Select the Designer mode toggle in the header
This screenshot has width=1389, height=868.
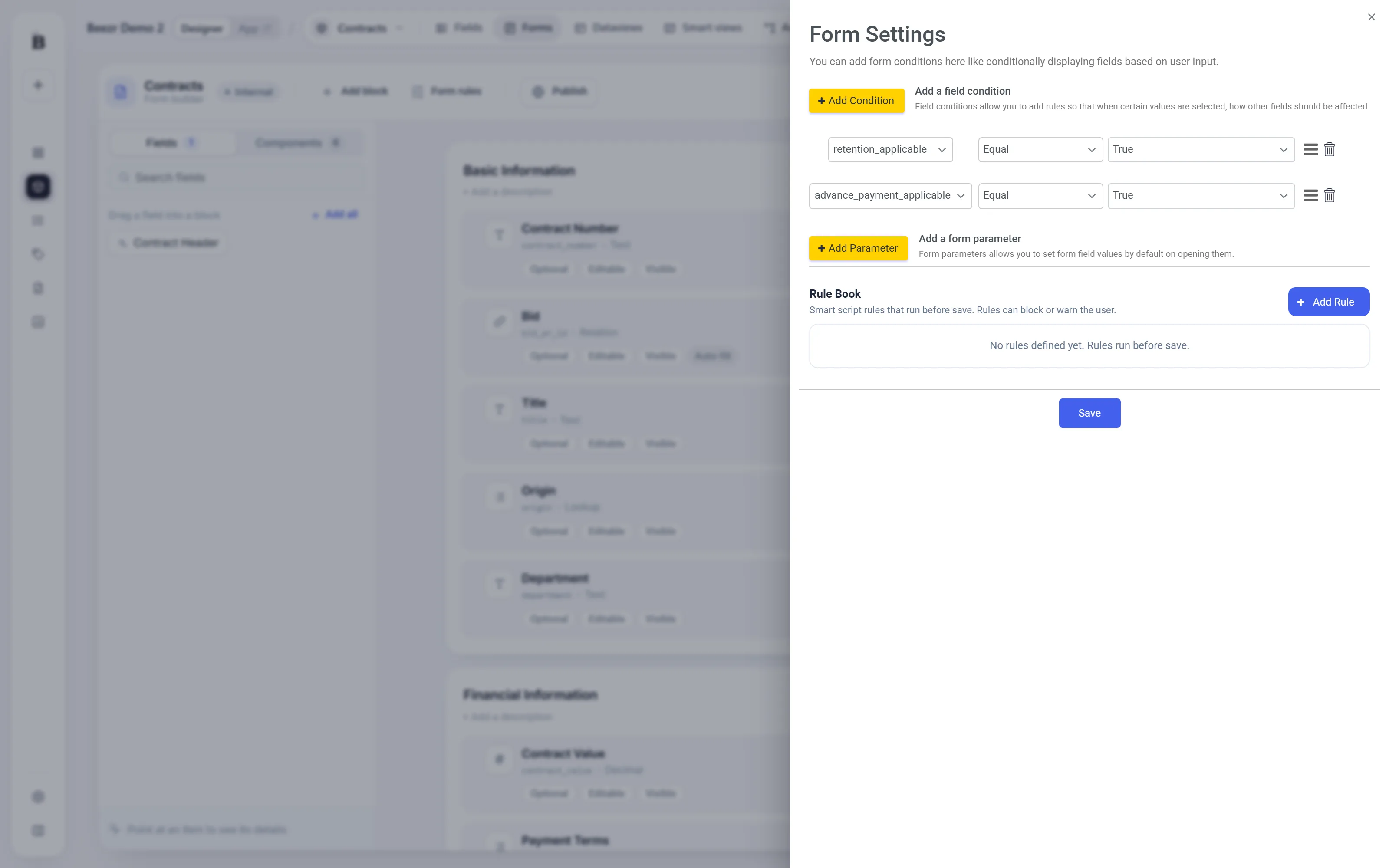[x=201, y=28]
